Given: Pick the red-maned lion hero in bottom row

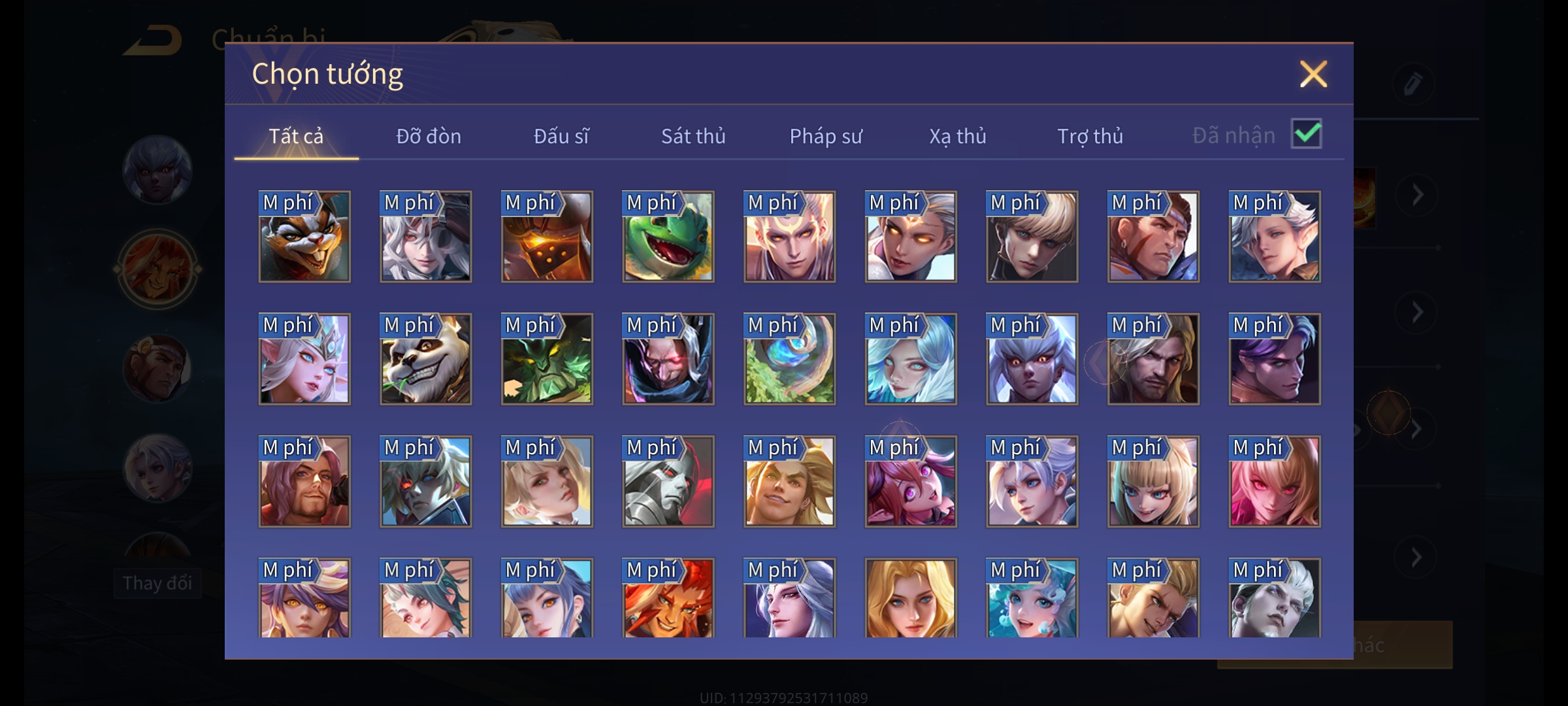Looking at the screenshot, I should pyautogui.click(x=668, y=597).
